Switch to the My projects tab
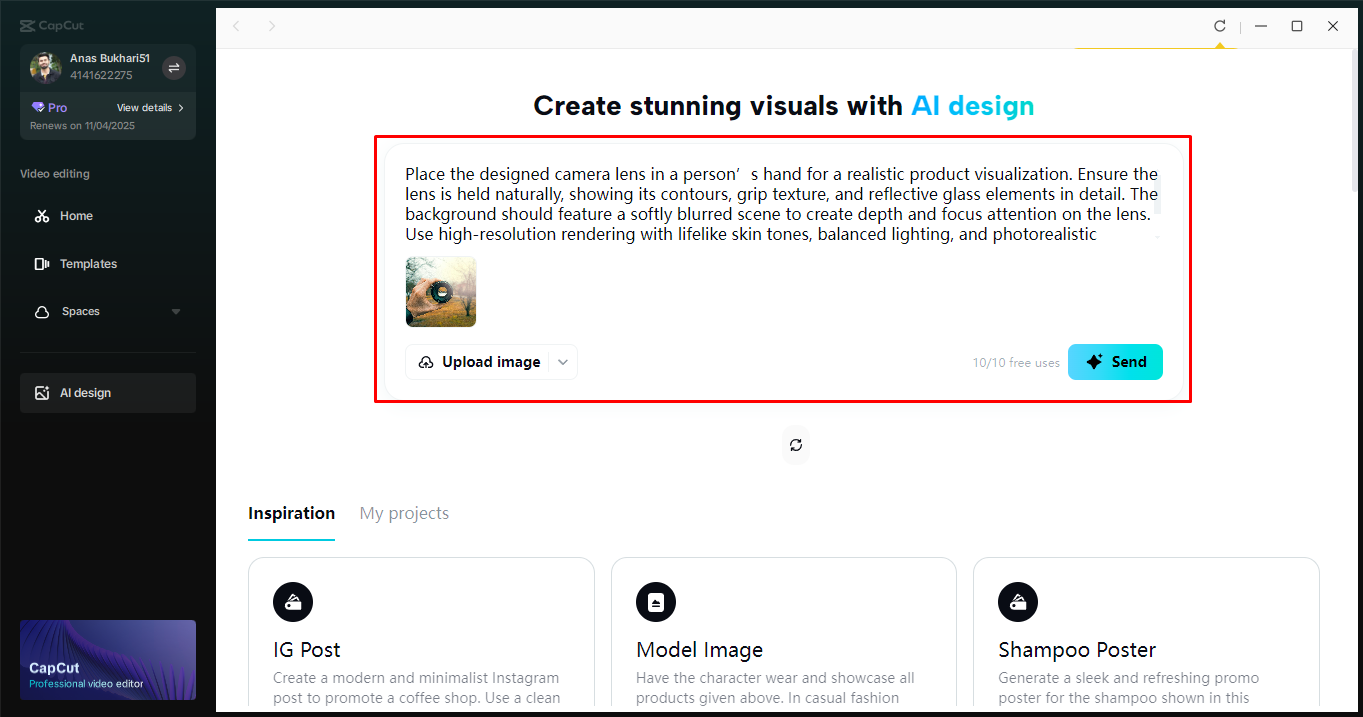This screenshot has height=717, width=1363. tap(404, 513)
